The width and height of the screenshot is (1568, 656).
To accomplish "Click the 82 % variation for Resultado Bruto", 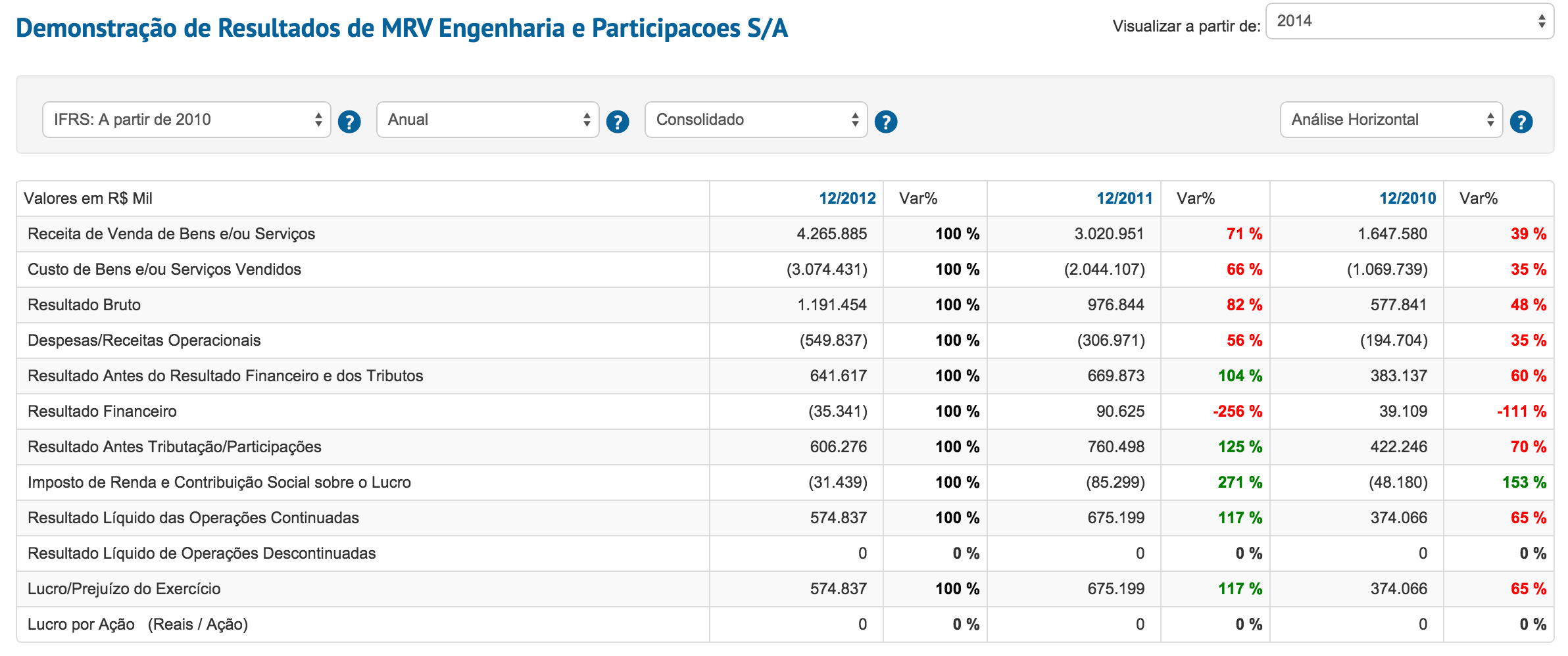I will click(x=1244, y=305).
